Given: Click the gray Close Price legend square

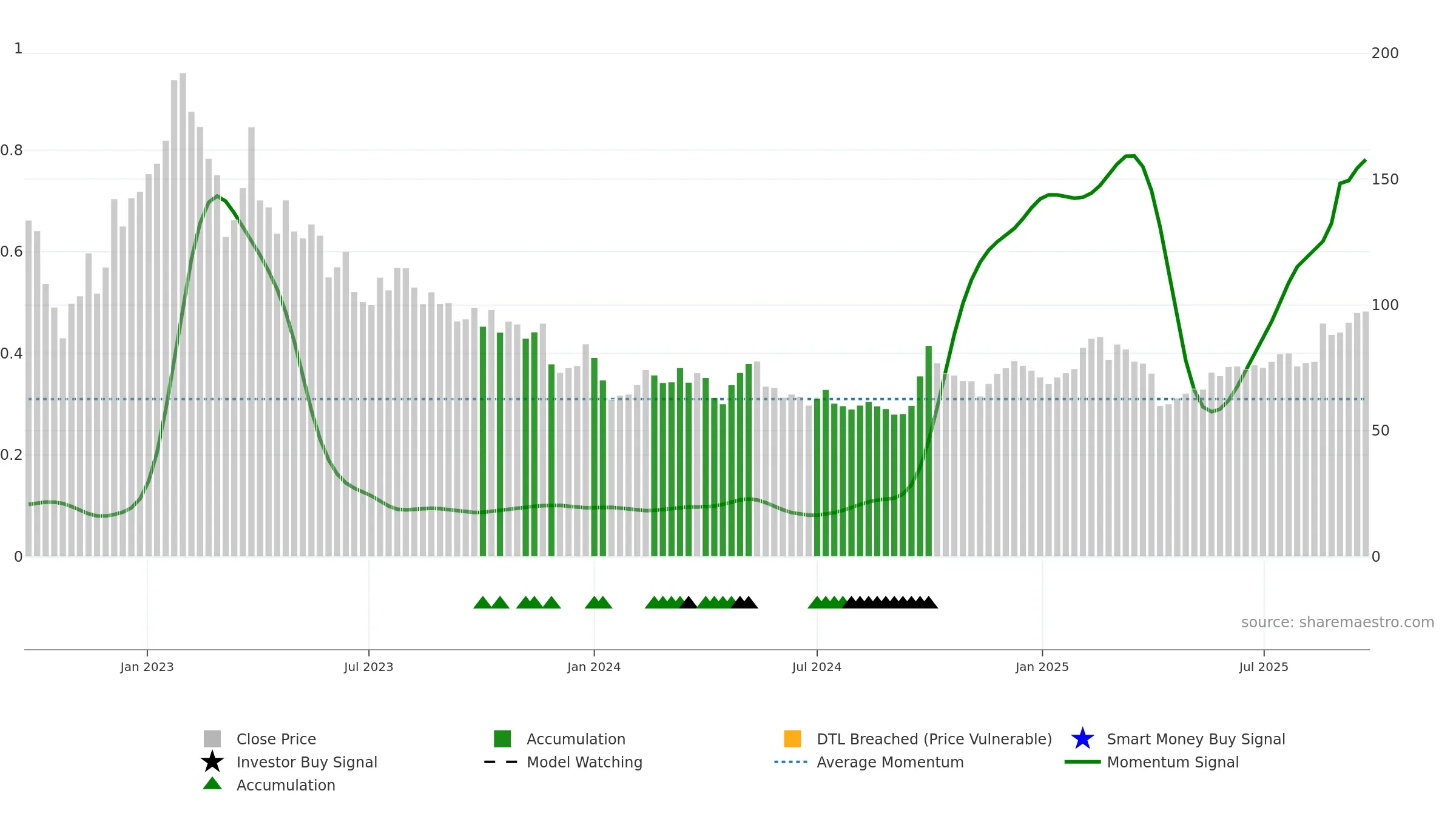Looking at the screenshot, I should coord(212,739).
